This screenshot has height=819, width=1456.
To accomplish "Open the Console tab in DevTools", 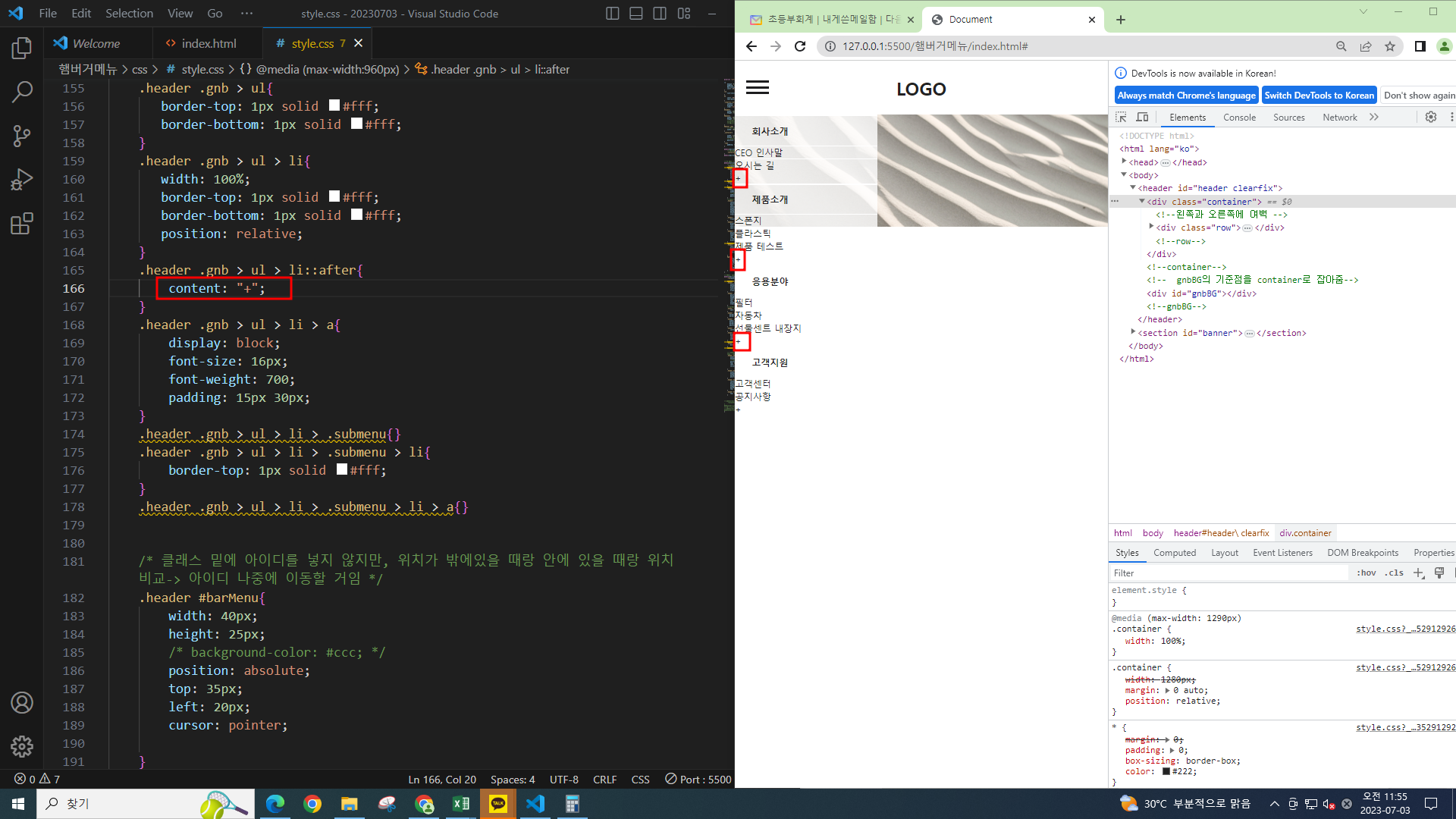I will [x=1239, y=117].
